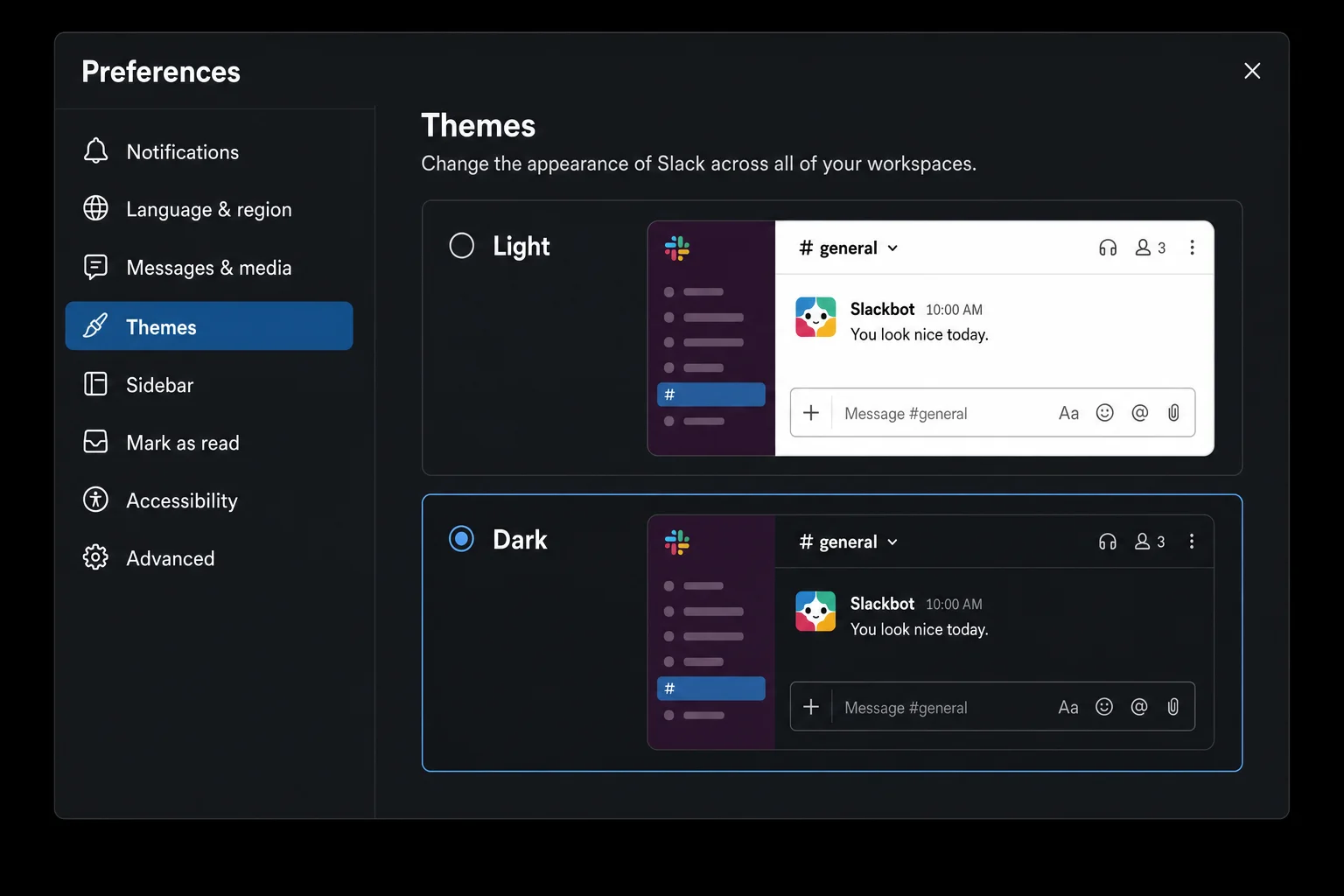
Task: Click the Messages & media chat icon
Action: (95, 267)
